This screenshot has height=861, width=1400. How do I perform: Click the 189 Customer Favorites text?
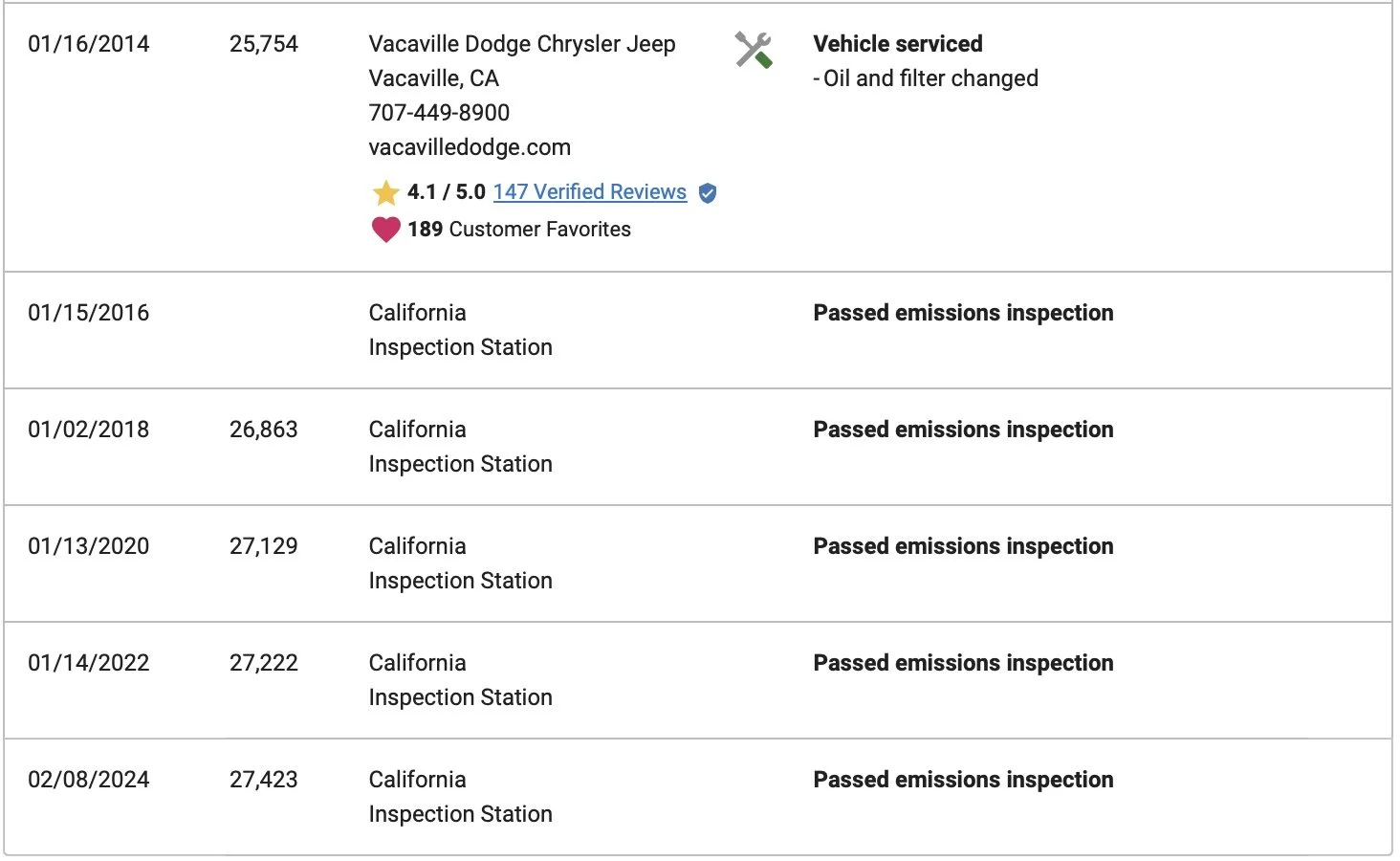tap(519, 230)
